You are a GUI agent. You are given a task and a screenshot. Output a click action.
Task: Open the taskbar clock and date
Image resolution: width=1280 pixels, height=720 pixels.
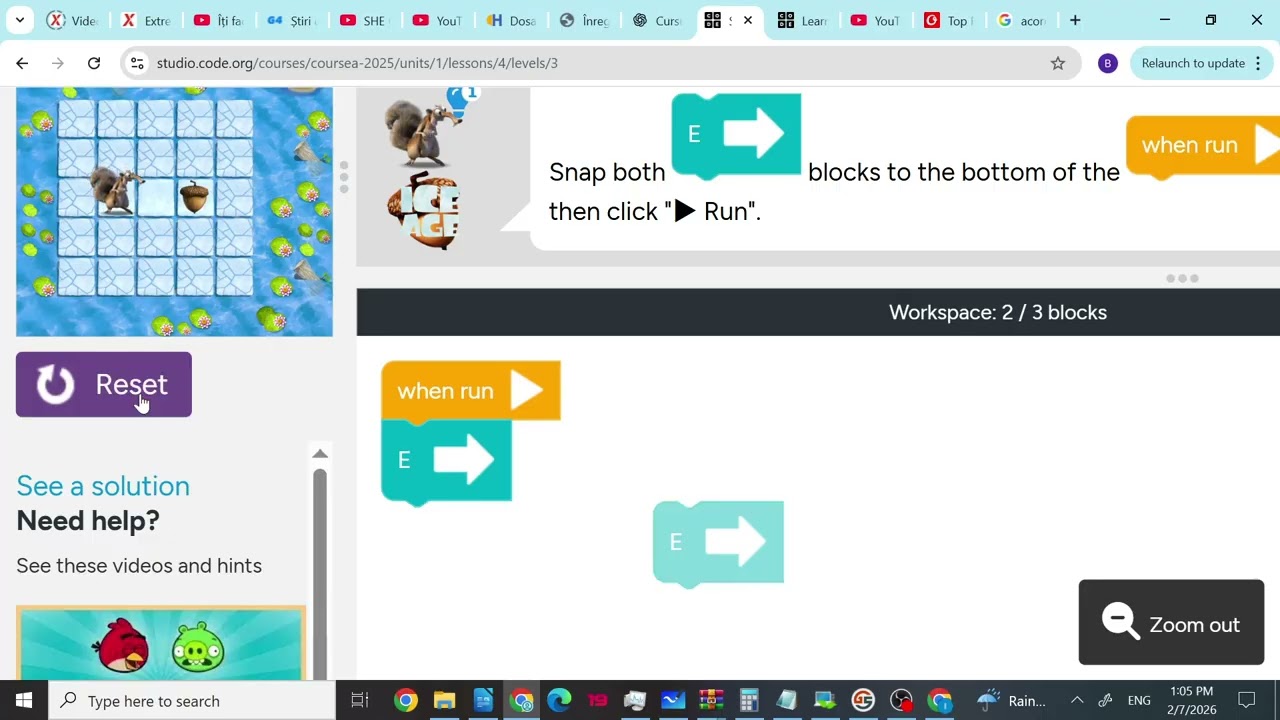[1190, 700]
